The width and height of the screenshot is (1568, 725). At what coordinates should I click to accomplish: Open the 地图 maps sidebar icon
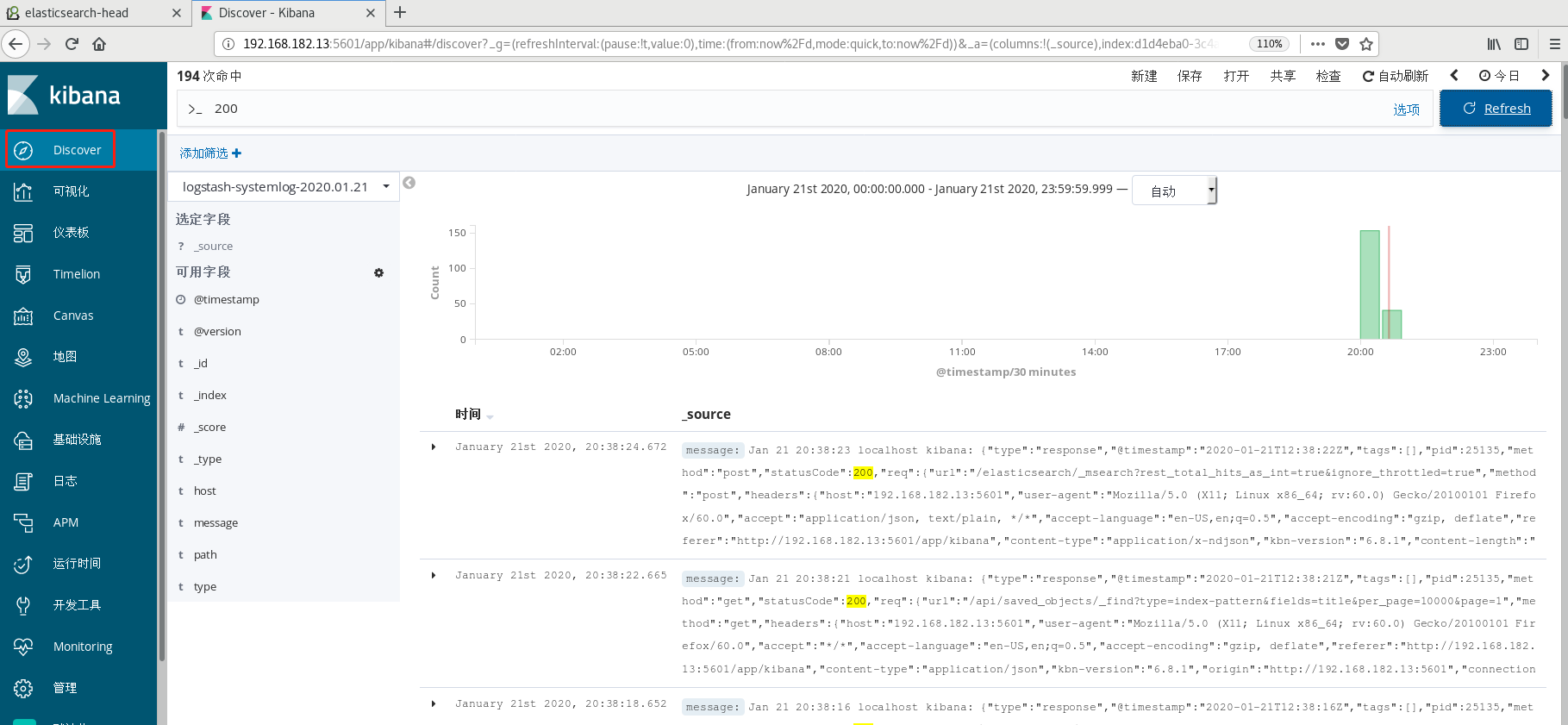pyautogui.click(x=23, y=357)
